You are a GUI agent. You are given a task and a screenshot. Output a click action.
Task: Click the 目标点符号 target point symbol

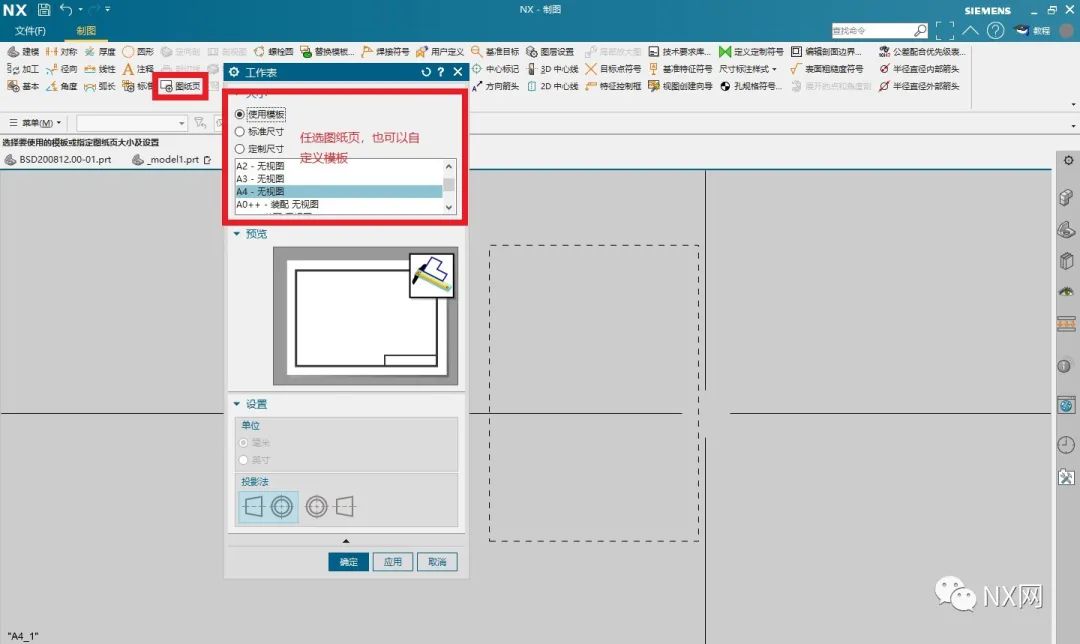[x=613, y=69]
